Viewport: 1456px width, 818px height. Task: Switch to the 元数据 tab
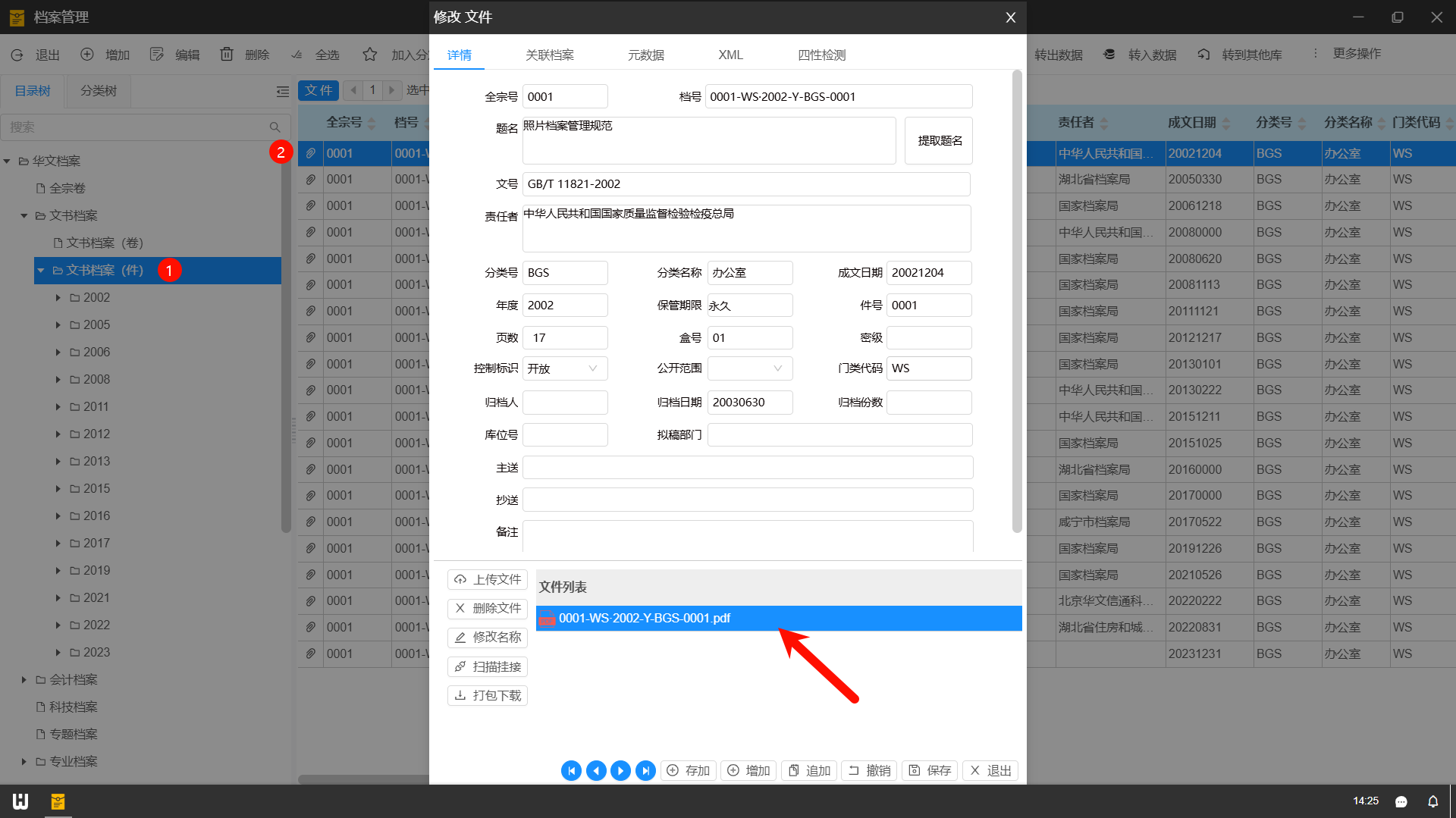point(645,55)
